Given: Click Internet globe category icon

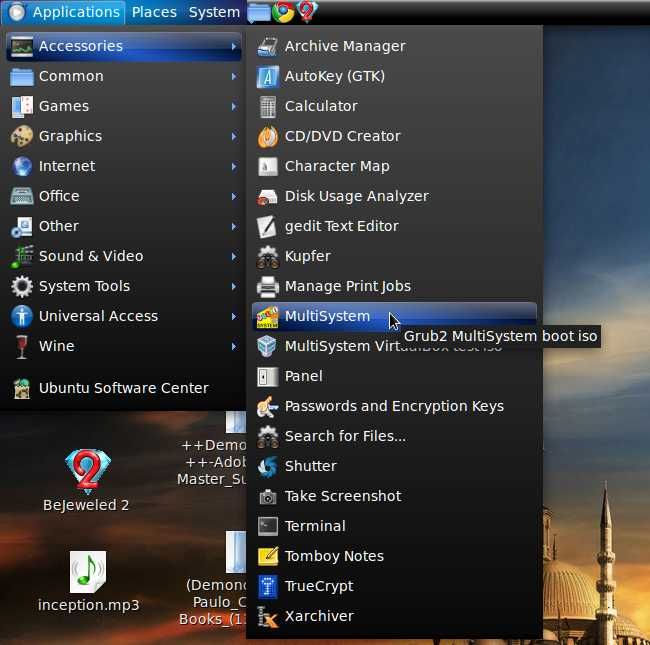Looking at the screenshot, I should [x=22, y=167].
